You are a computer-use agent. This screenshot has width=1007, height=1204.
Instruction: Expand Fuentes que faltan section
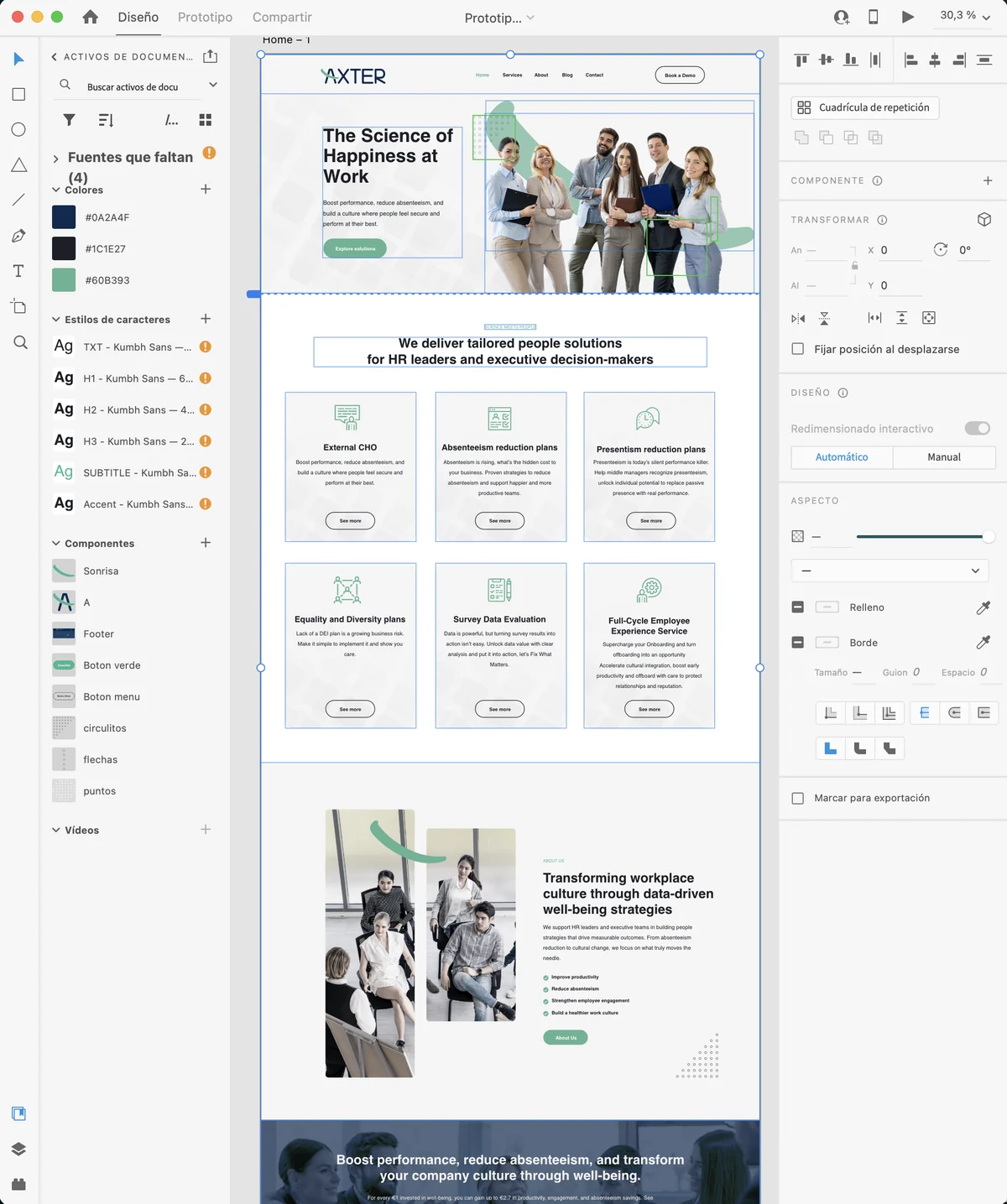tap(55, 158)
